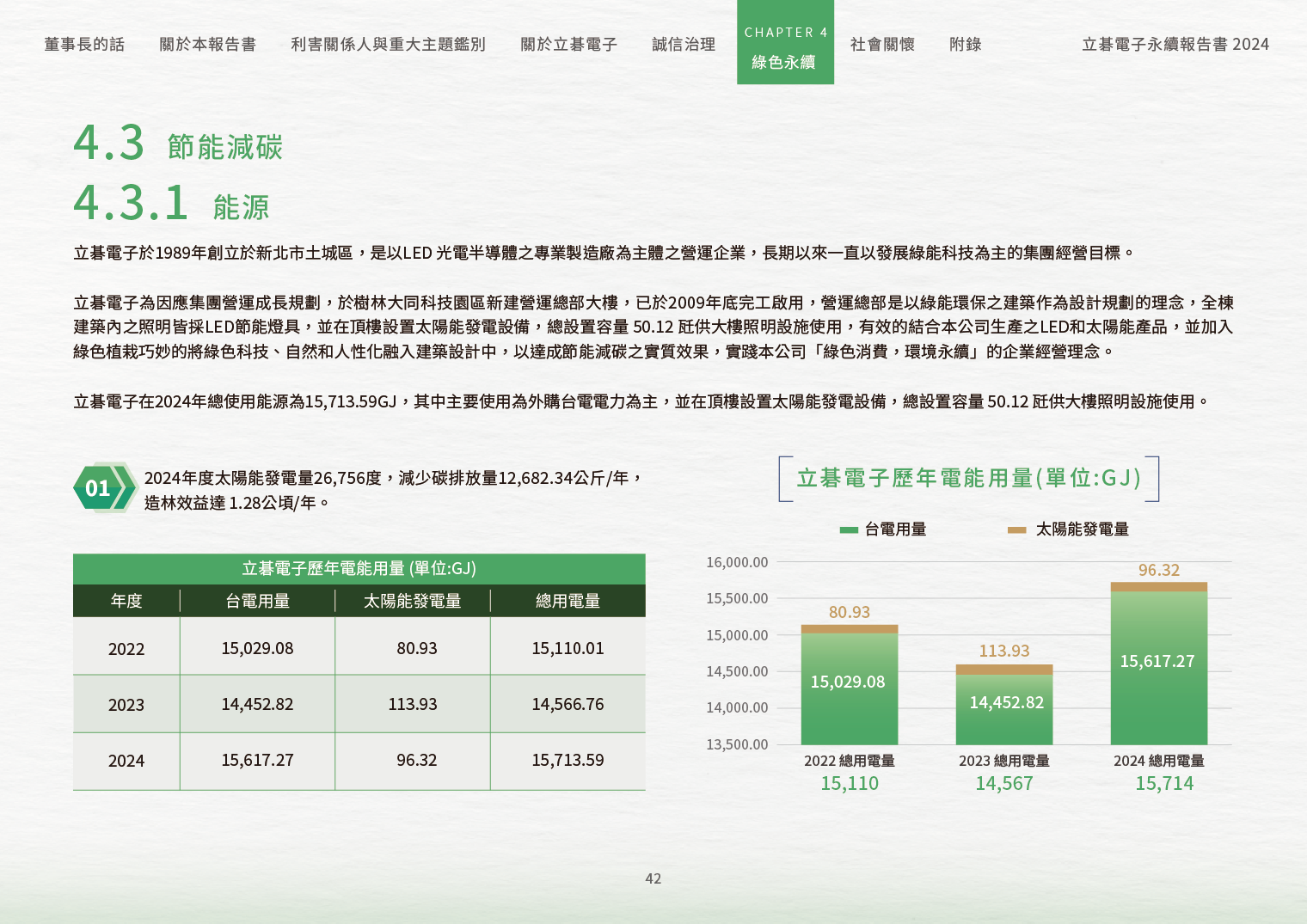Click the 台電用量 column header
The image size is (1307, 924).
point(257,601)
